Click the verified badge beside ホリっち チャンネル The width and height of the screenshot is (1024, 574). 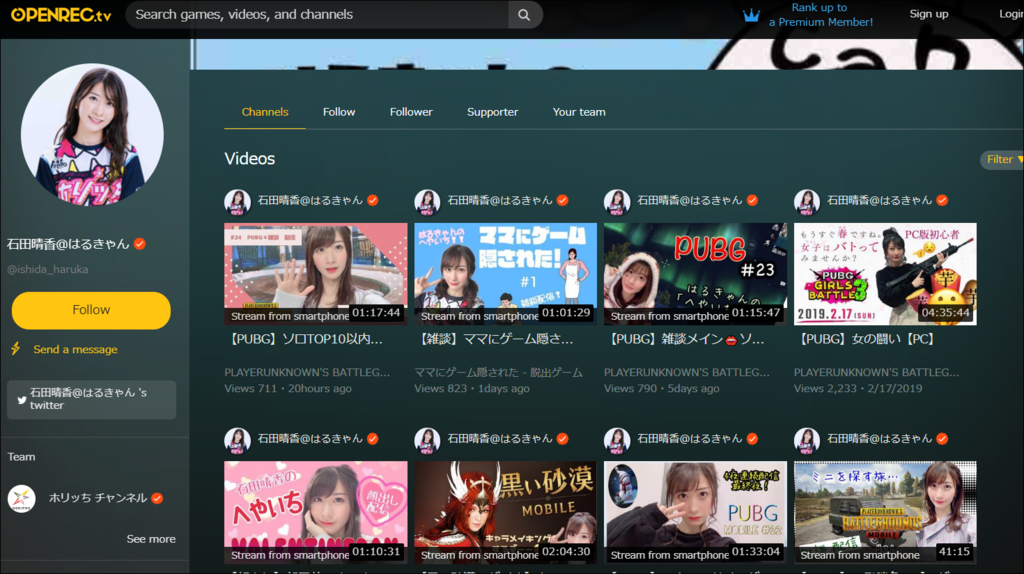[x=157, y=498]
